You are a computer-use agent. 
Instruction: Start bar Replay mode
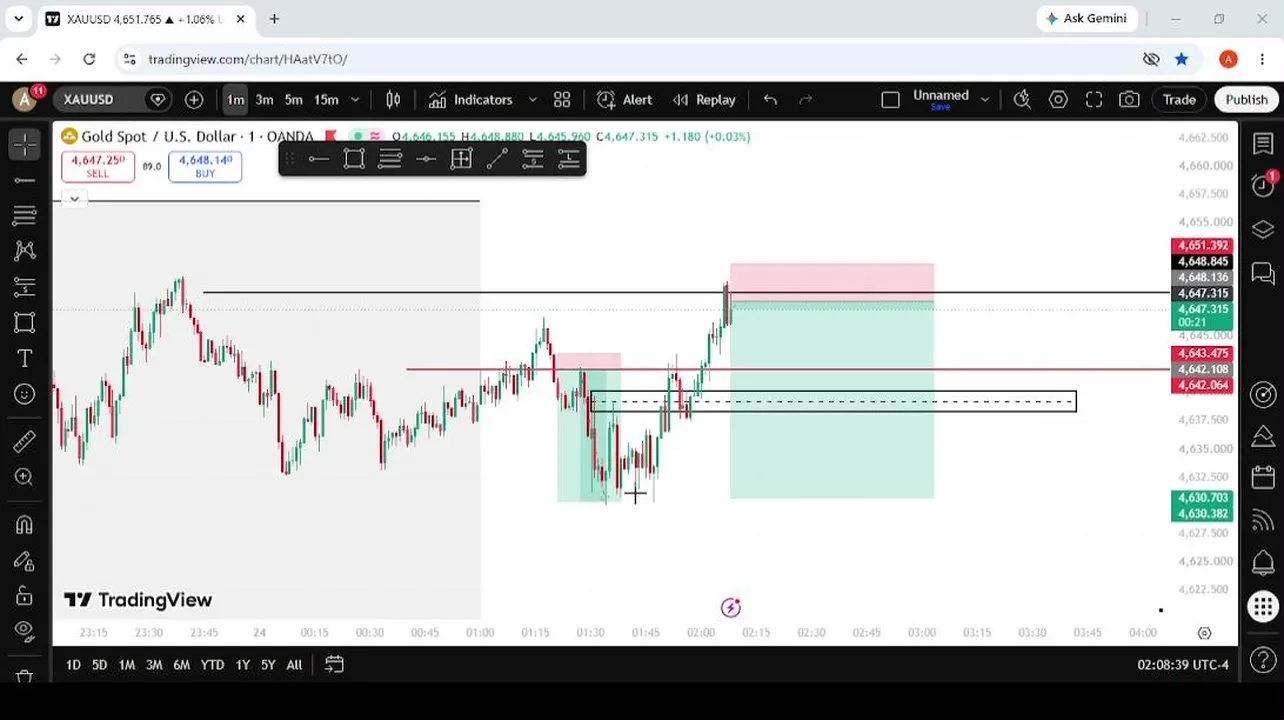[704, 99]
